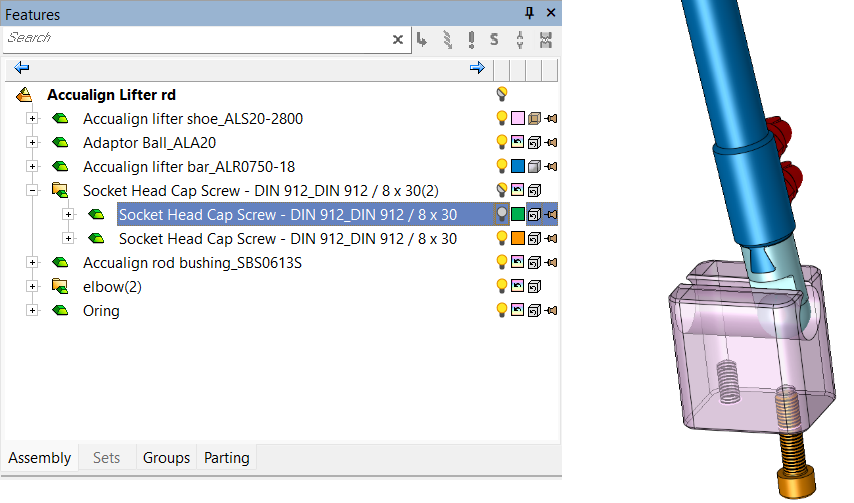The width and height of the screenshot is (854, 503).
Task: Click orange color swatch of second cap screw
Action: click(517, 239)
